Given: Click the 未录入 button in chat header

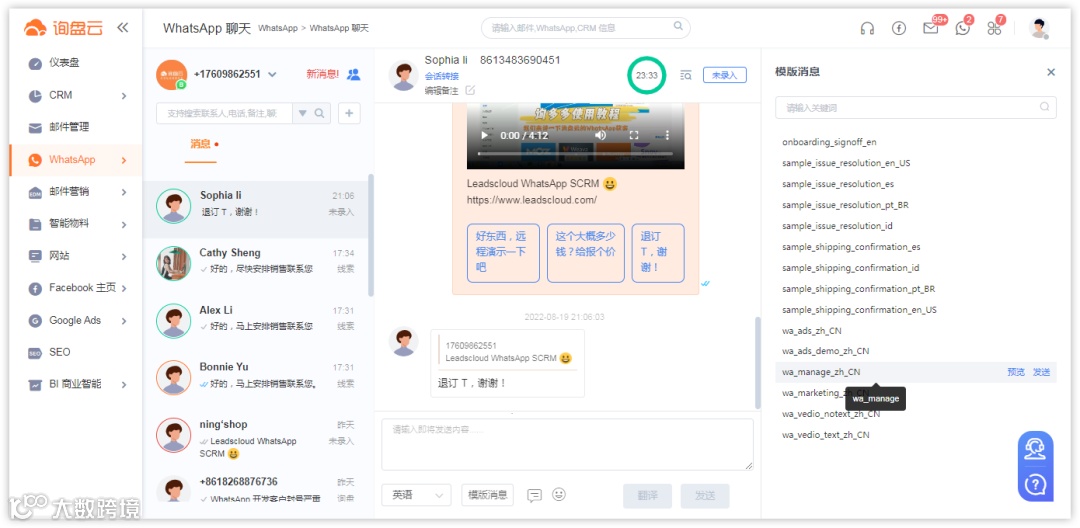Looking at the screenshot, I should [725, 75].
